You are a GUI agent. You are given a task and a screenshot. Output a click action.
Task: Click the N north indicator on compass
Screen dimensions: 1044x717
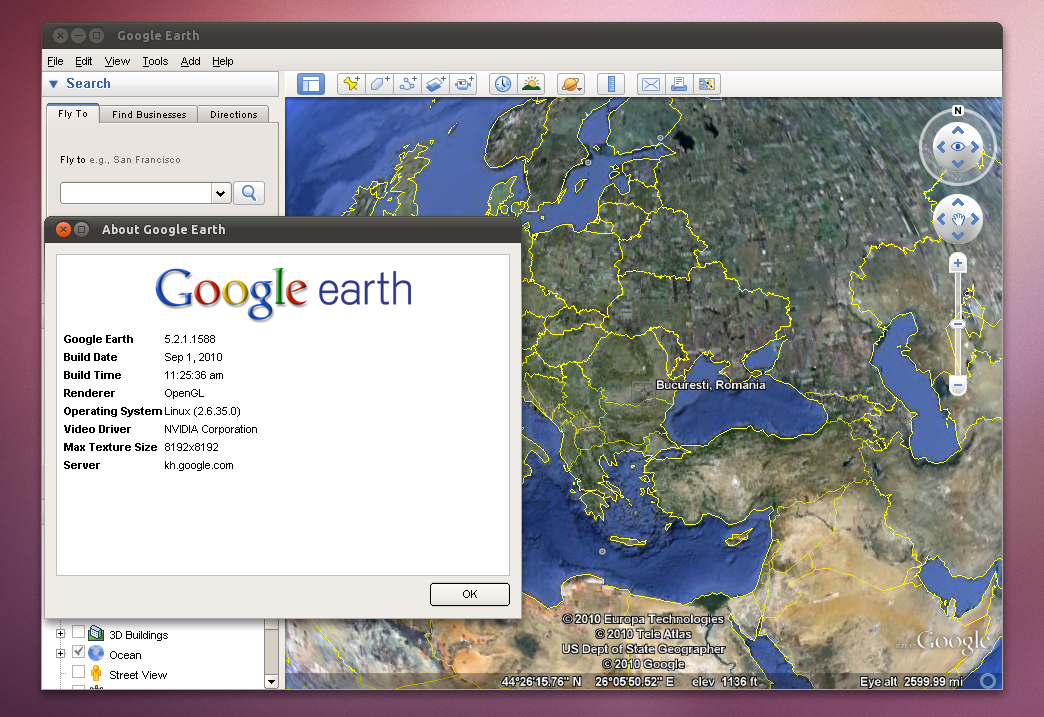pyautogui.click(x=957, y=111)
